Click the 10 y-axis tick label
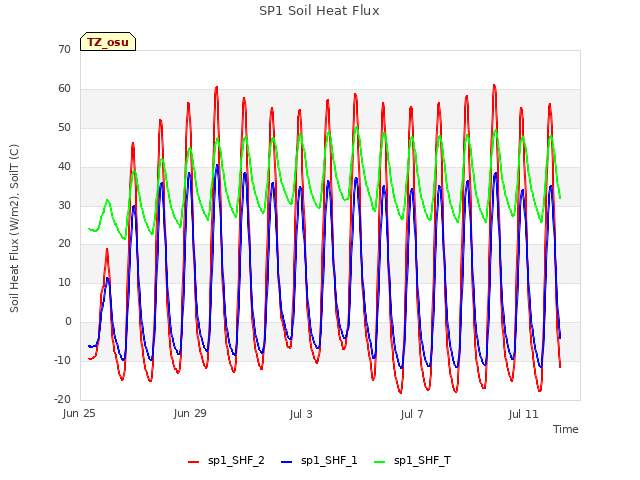This screenshot has width=640, height=480. click(64, 282)
